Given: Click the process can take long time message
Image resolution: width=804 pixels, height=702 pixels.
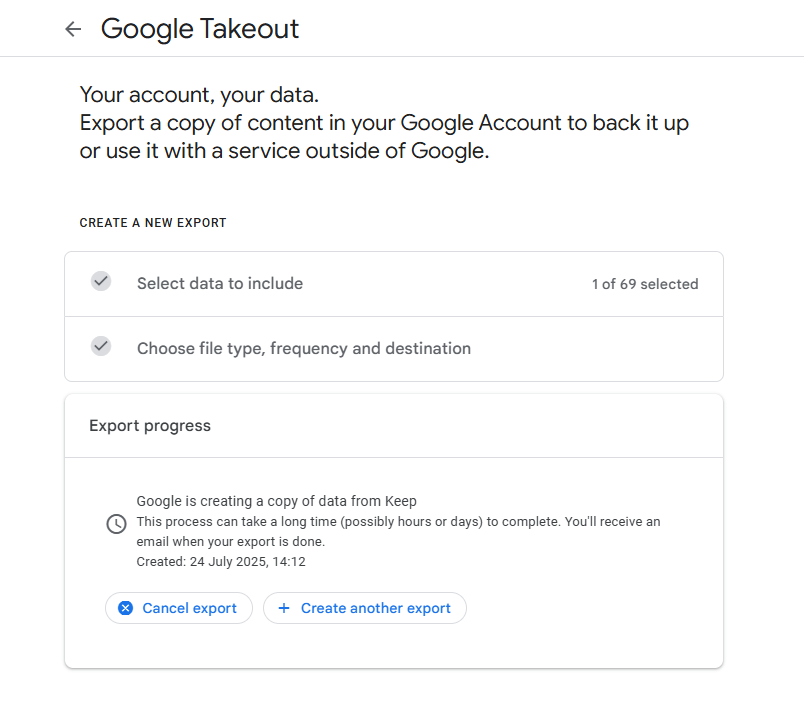Looking at the screenshot, I should pos(398,522).
